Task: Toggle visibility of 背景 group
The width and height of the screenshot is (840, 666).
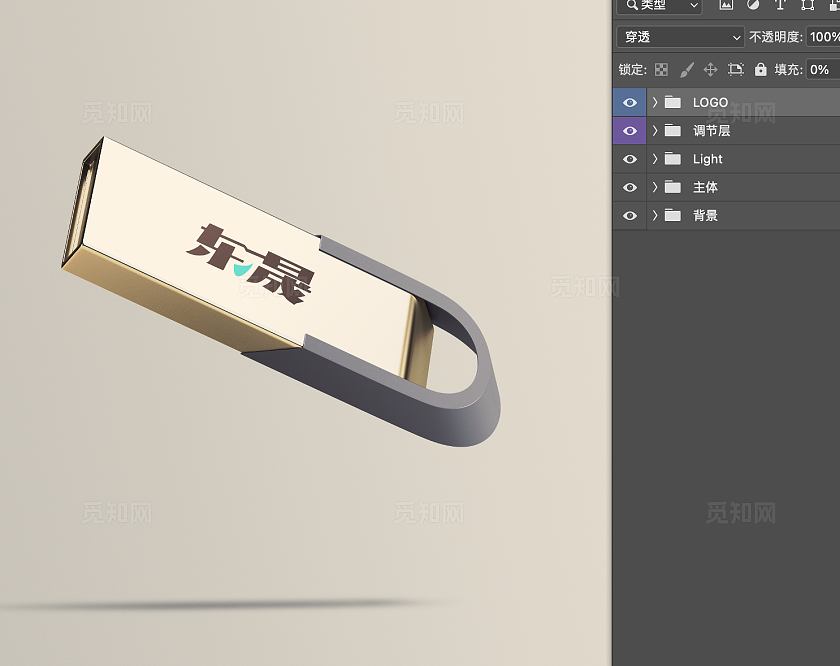Action: click(629, 215)
